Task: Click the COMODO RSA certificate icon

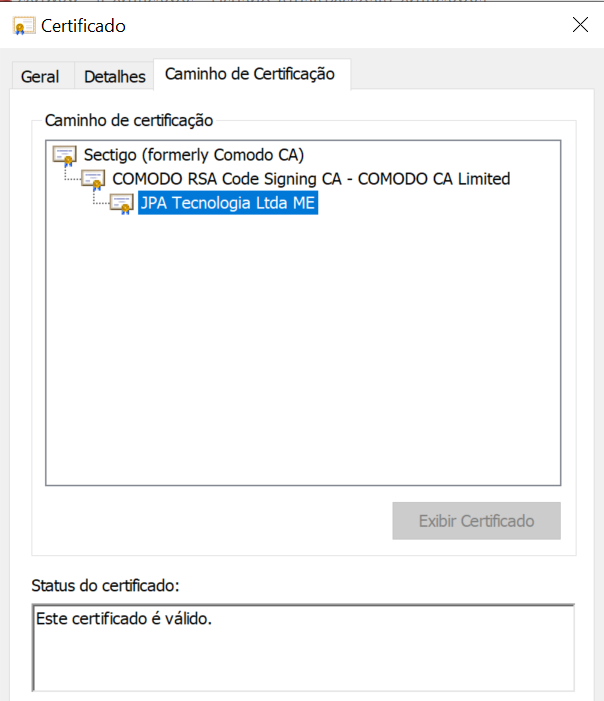Action: click(93, 180)
